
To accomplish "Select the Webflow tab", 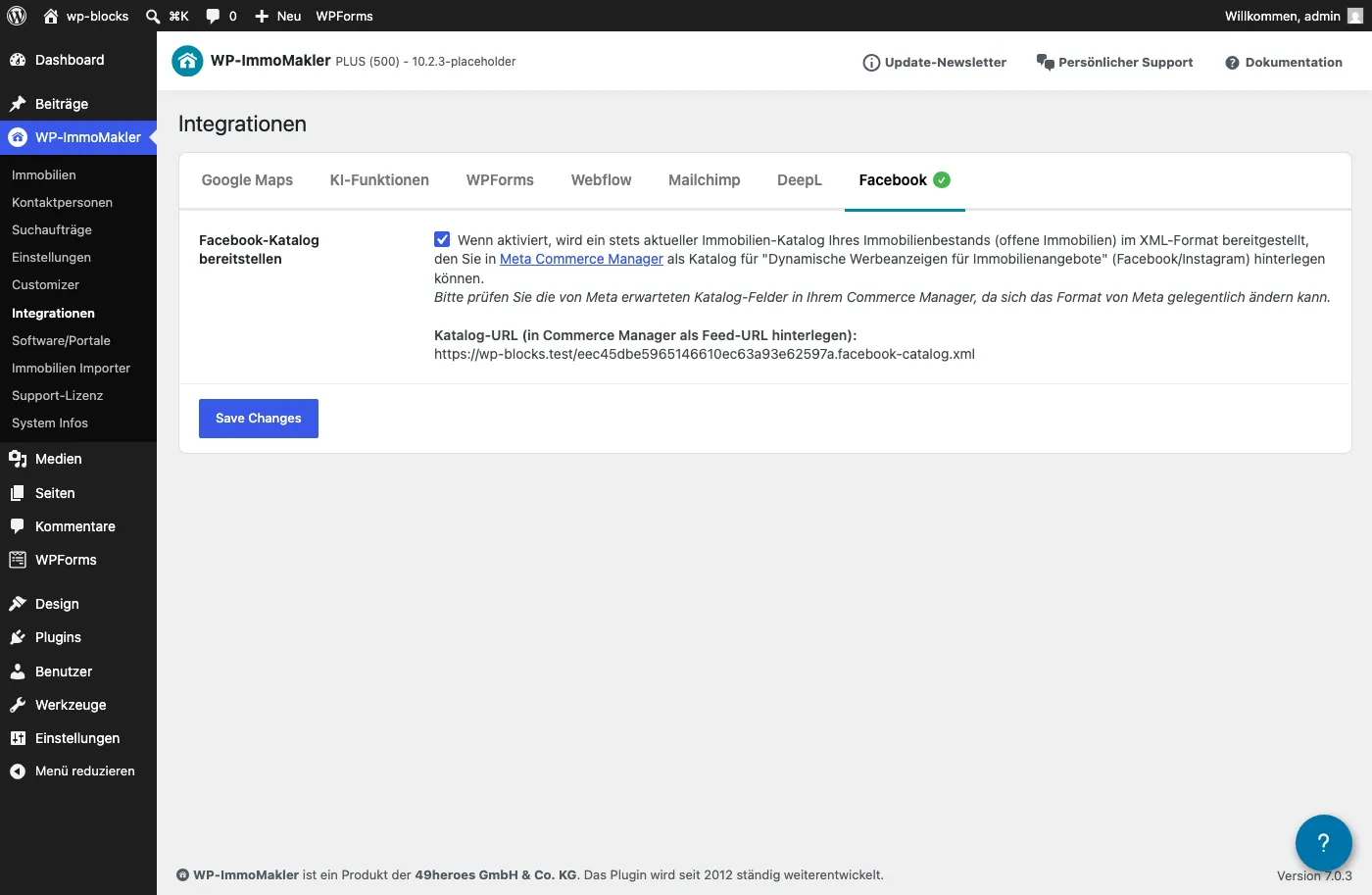I will tap(601, 180).
